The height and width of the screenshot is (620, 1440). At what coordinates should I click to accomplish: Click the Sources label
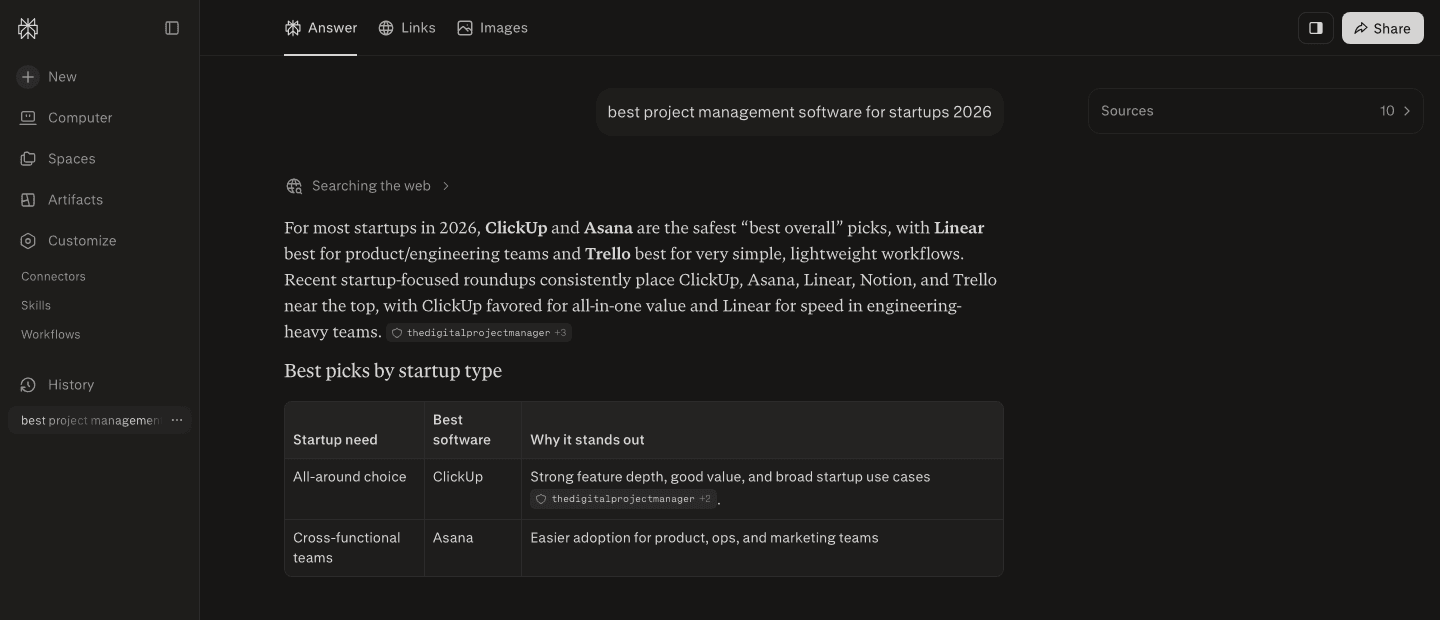(x=1127, y=111)
